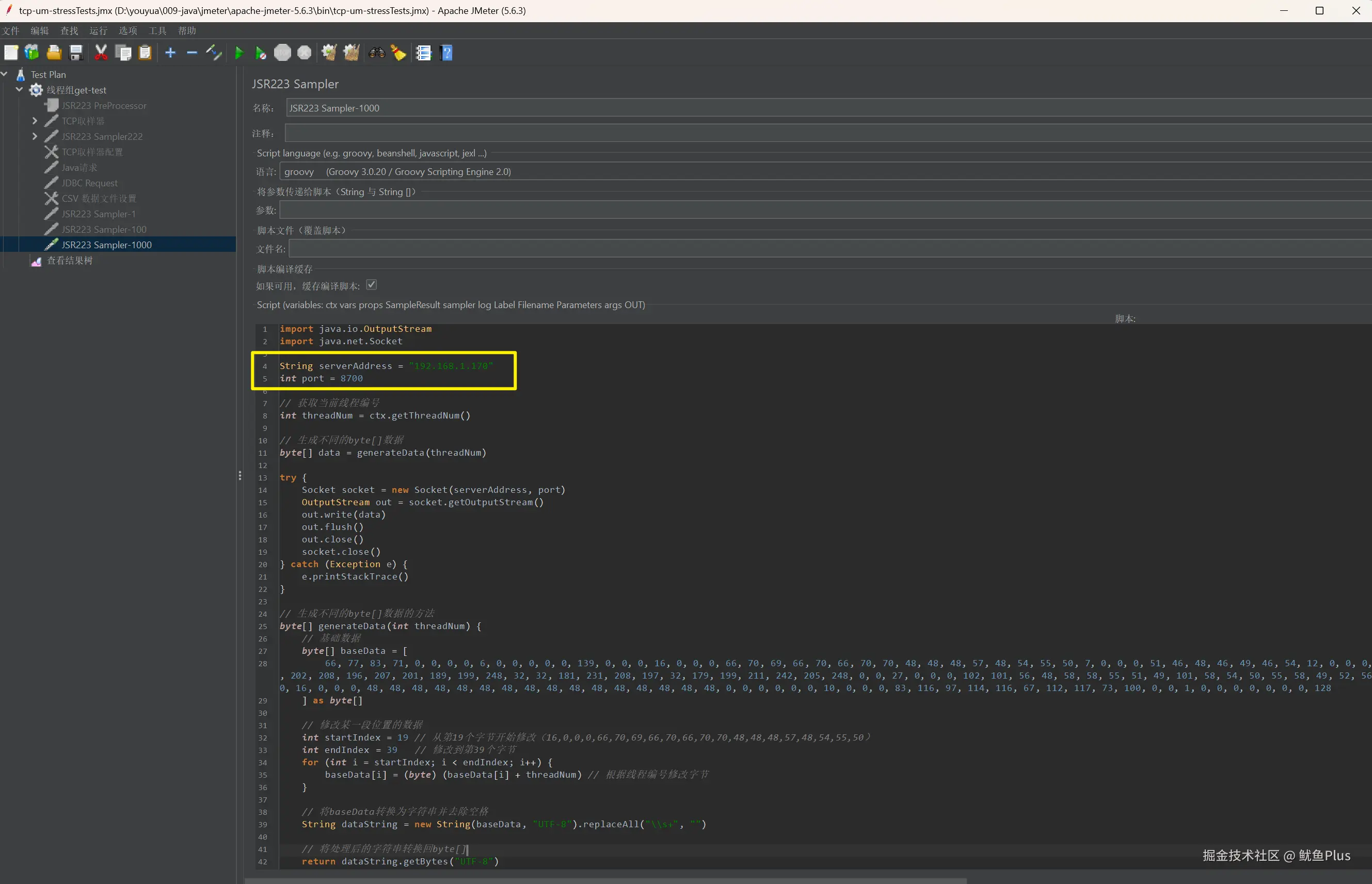The width and height of the screenshot is (1372, 884).
Task: Click the Help question mark icon
Action: (446, 53)
